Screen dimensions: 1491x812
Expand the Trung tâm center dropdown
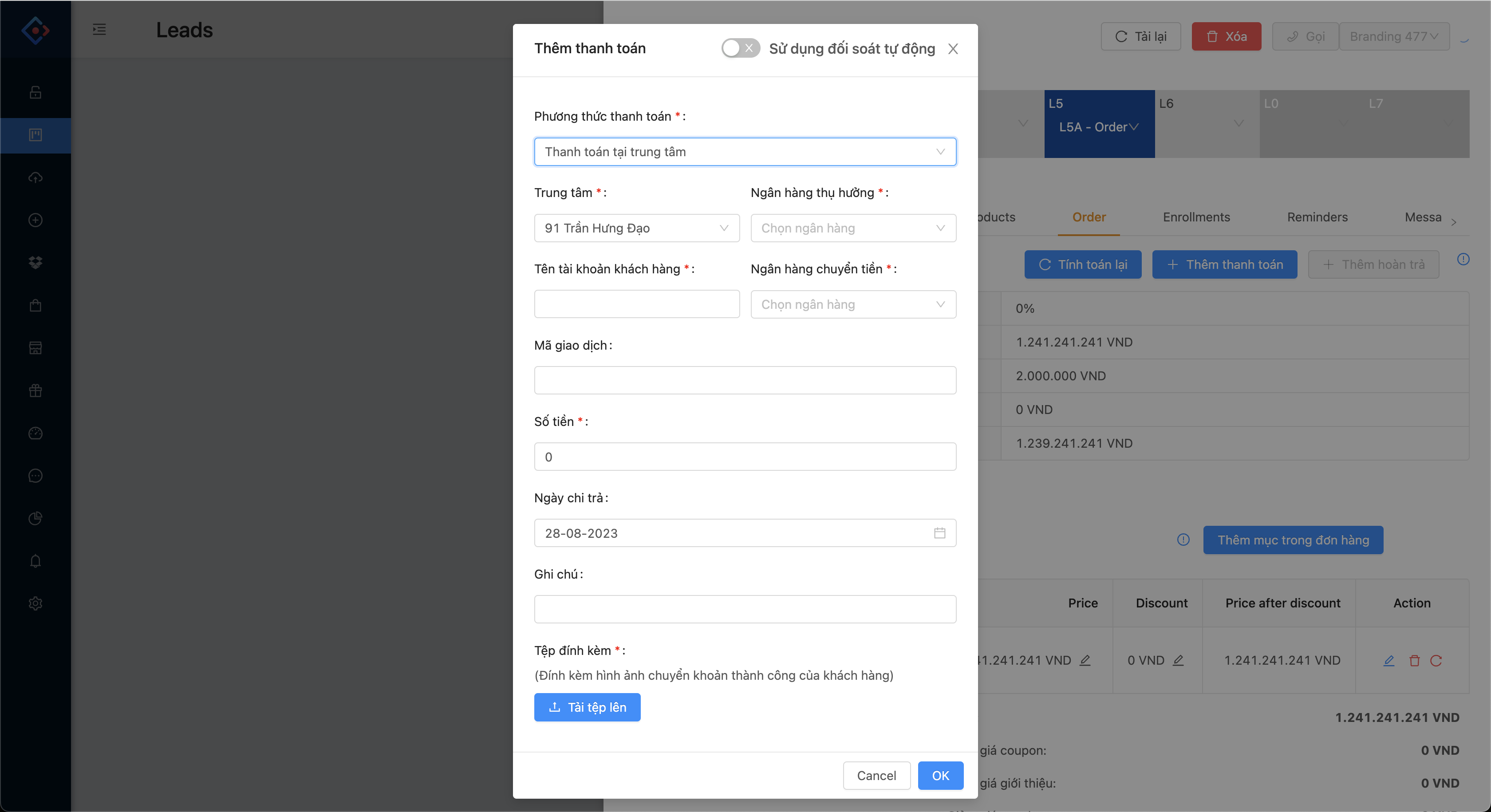(x=636, y=228)
